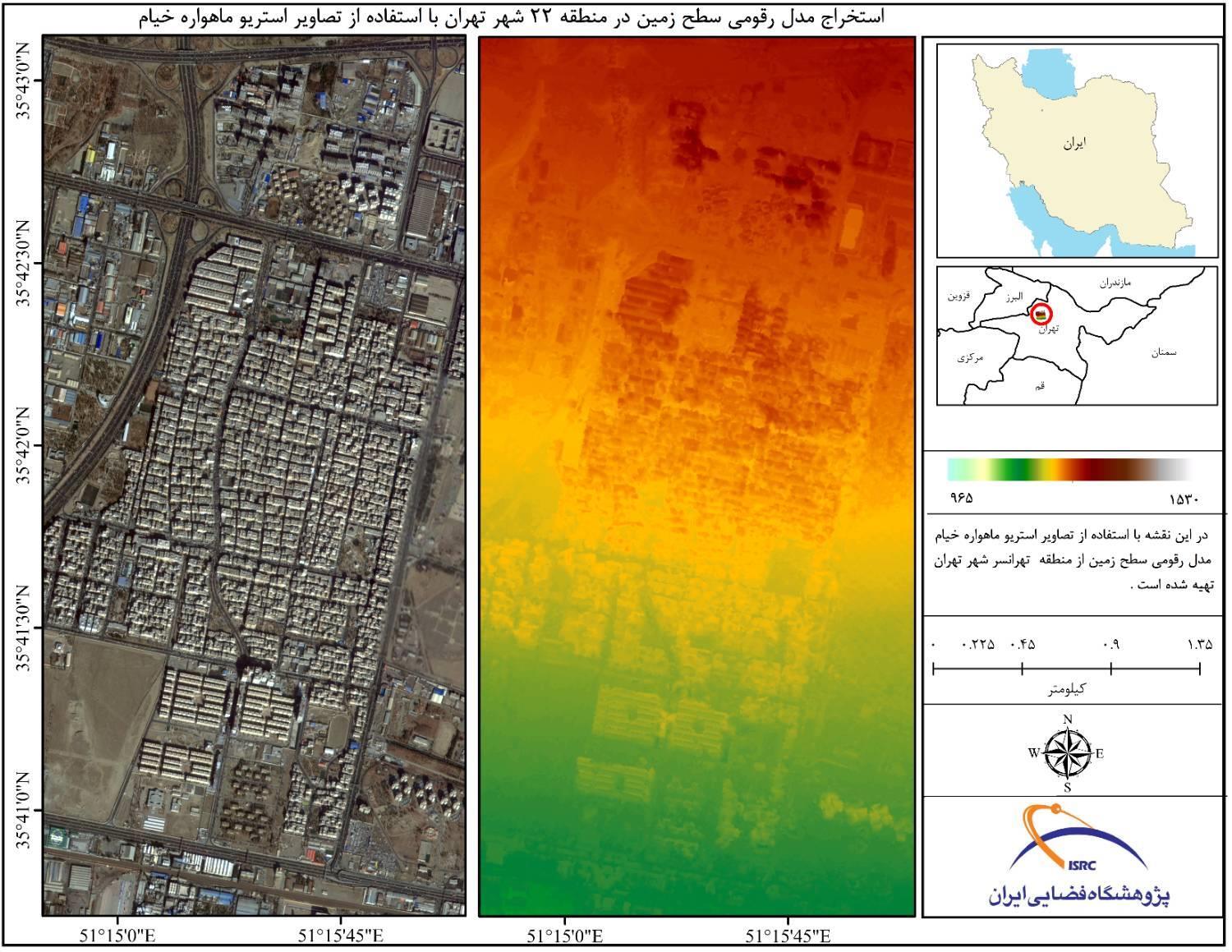Select the مرکزی province label
This screenshot has width=1232, height=952.
[x=970, y=358]
